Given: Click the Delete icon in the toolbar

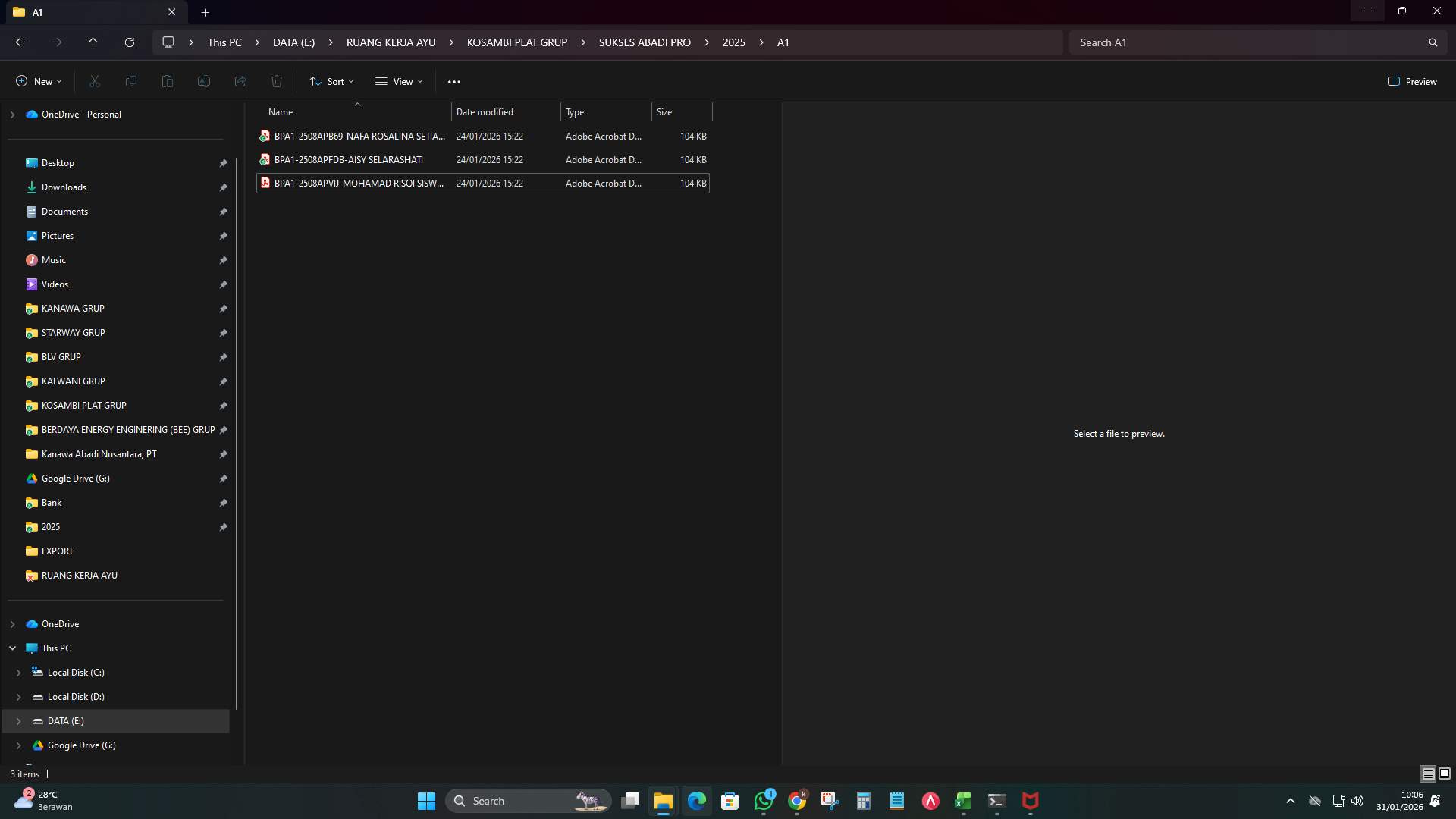Looking at the screenshot, I should coord(276,81).
